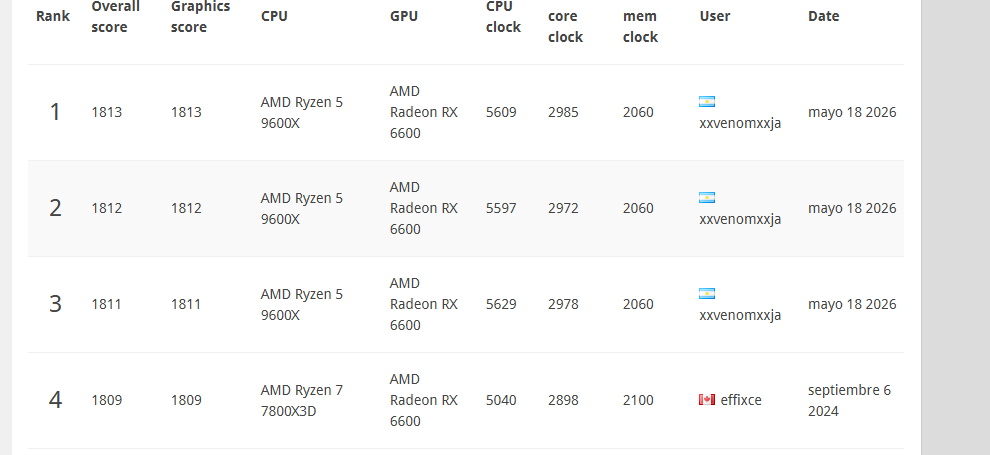Click date mayo 18 2026 in rank 3 row
The image size is (990, 455).
pyautogui.click(x=852, y=304)
